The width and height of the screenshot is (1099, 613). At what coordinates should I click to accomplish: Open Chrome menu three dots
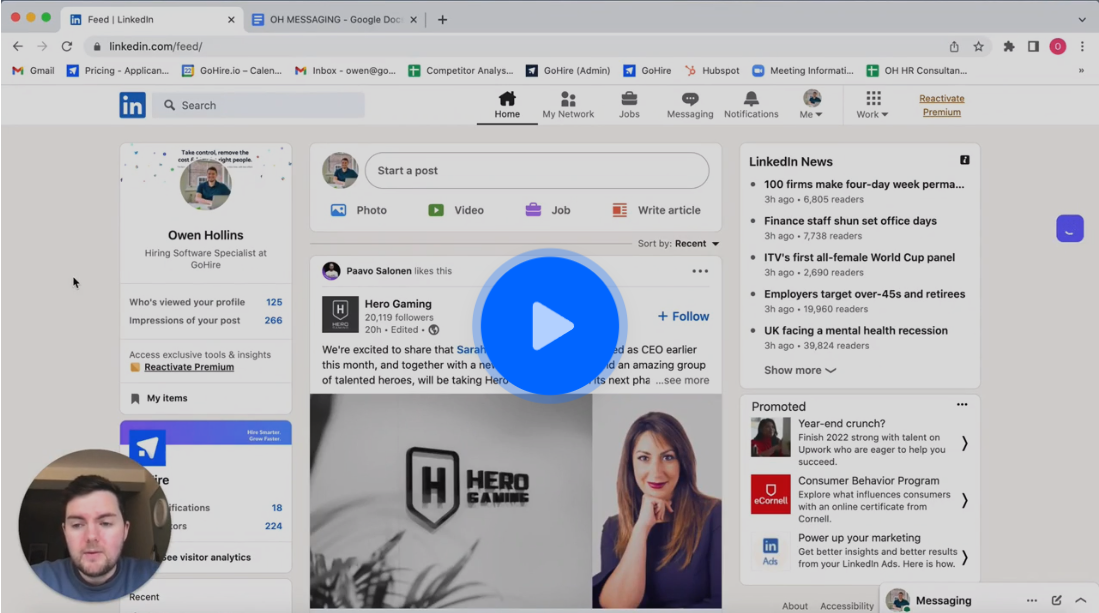1082,46
